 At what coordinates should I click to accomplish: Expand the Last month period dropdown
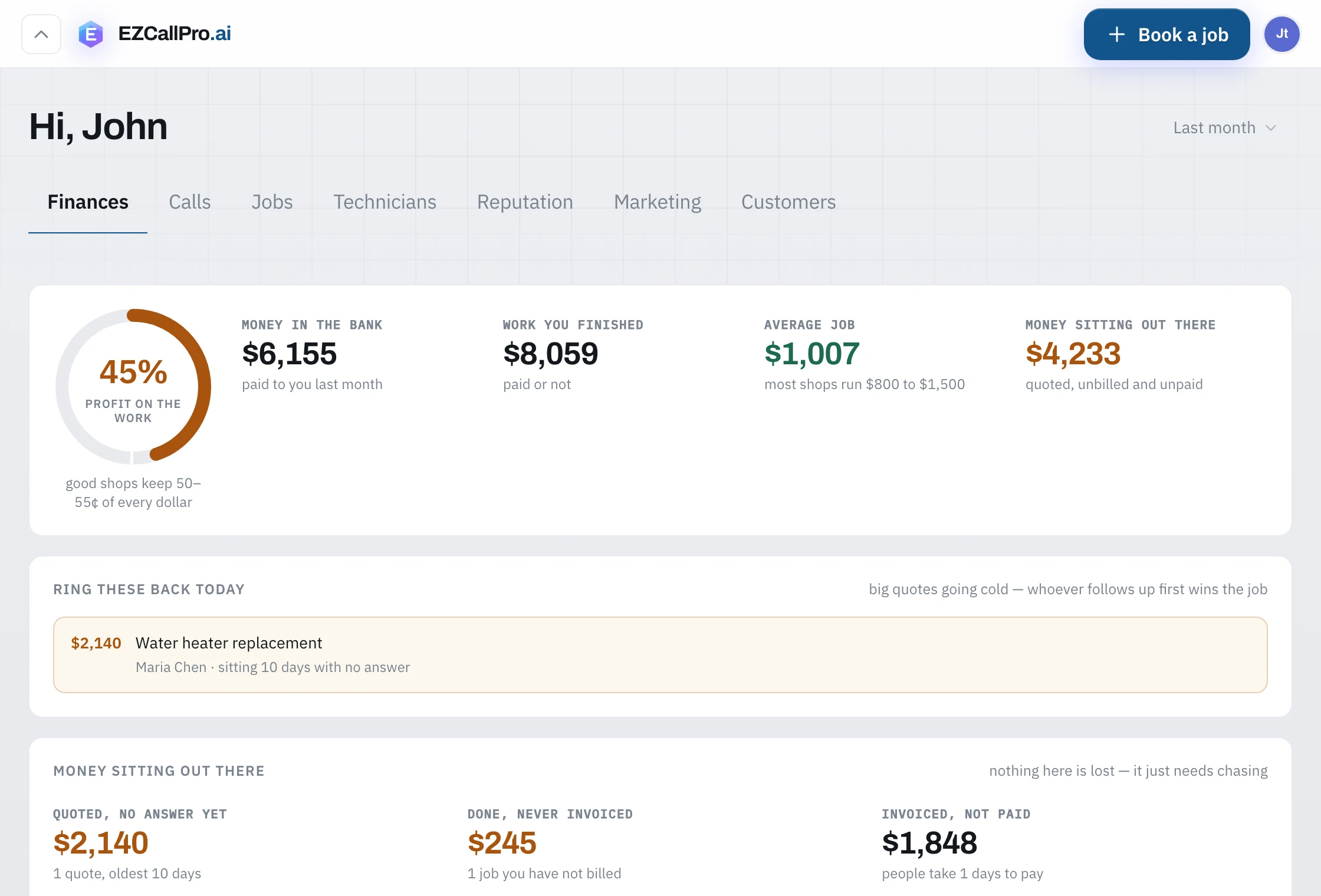pyautogui.click(x=1224, y=128)
